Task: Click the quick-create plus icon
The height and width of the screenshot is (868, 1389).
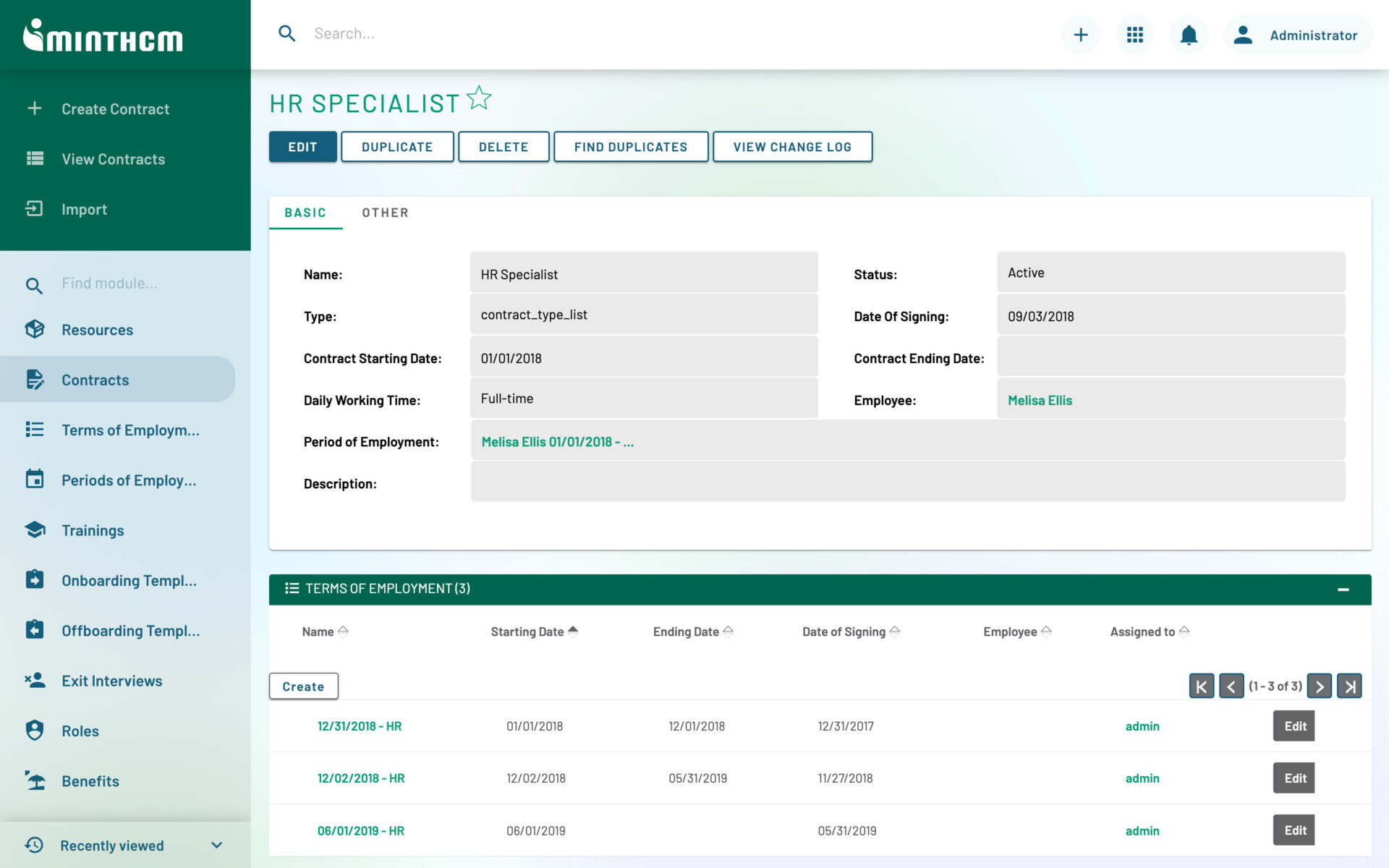Action: [1080, 34]
